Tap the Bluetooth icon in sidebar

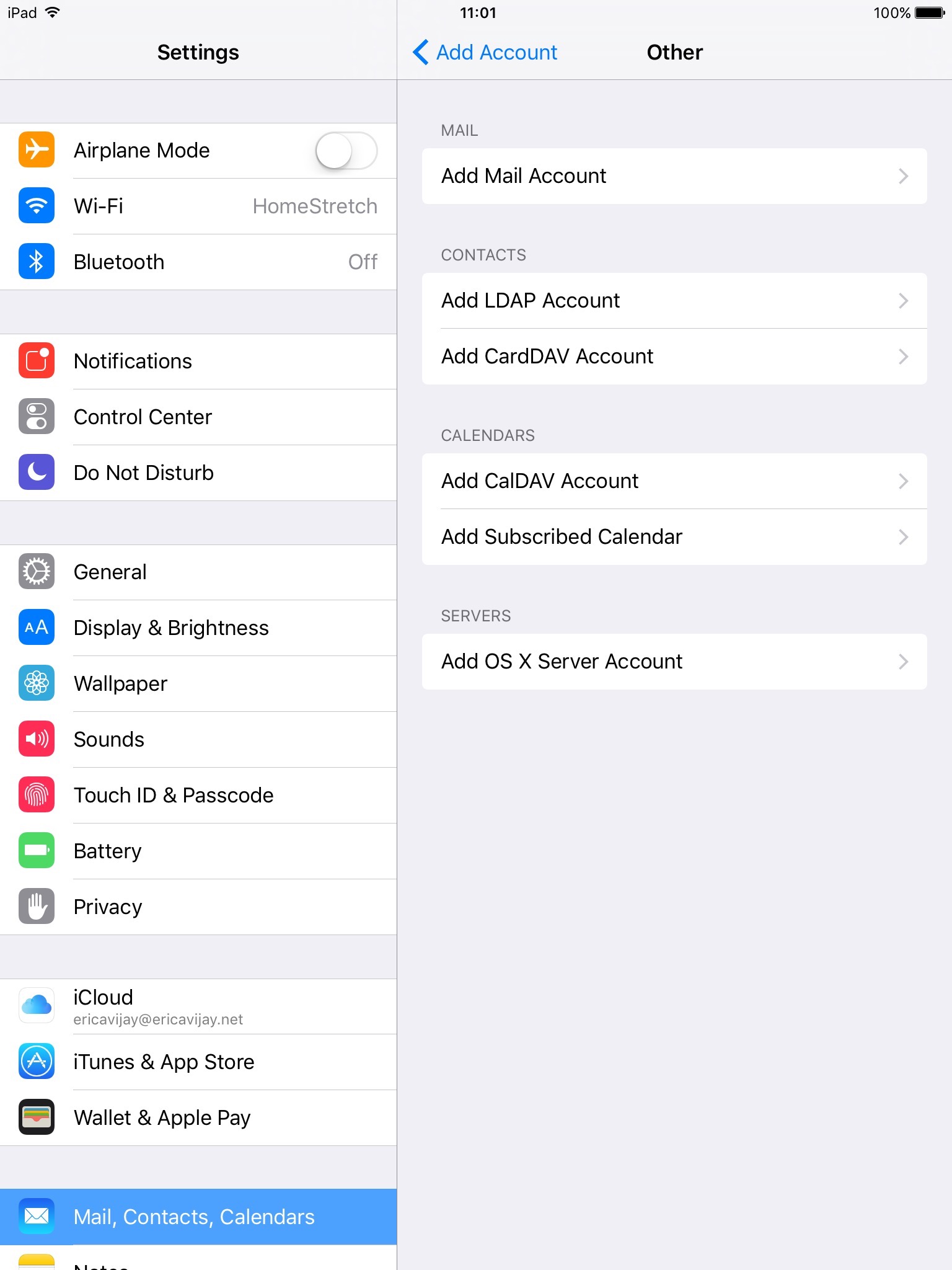(37, 262)
